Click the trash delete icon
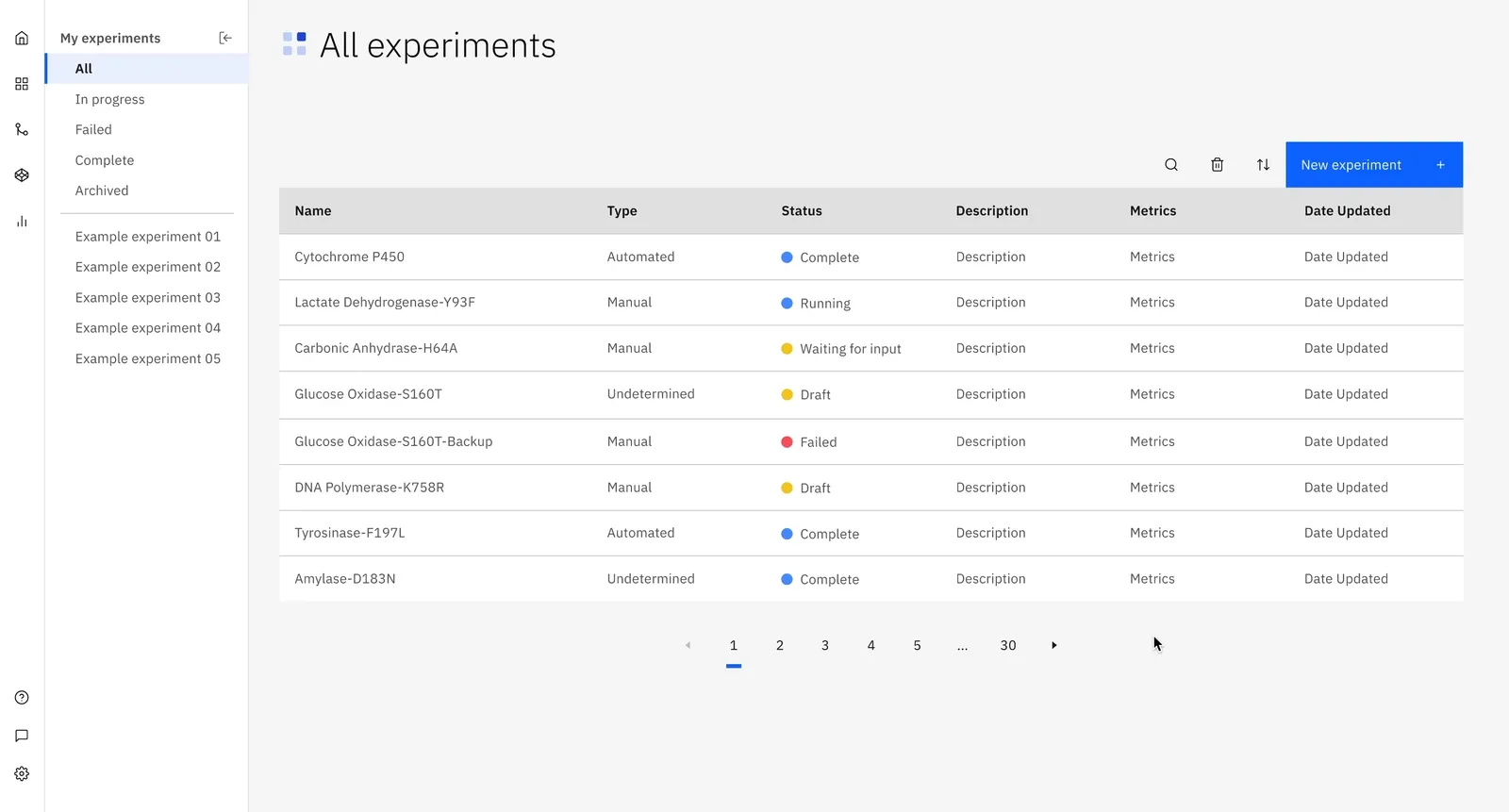Viewport: 1509px width, 812px height. (x=1218, y=165)
